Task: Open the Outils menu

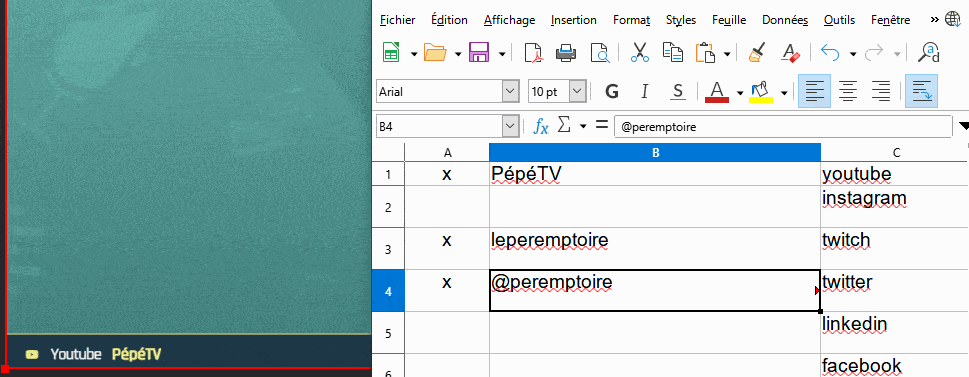Action: tap(839, 20)
